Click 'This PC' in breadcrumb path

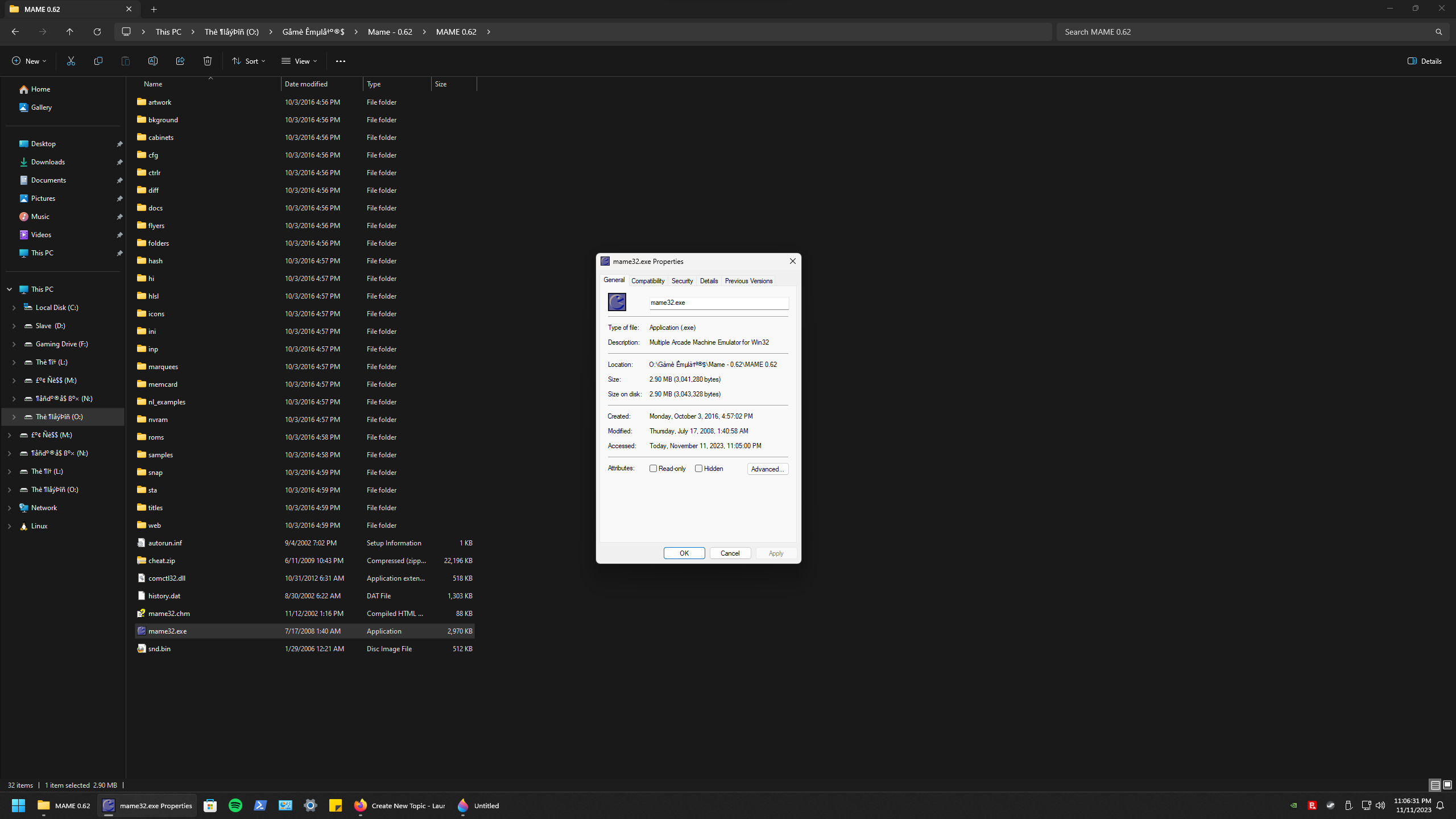168,32
